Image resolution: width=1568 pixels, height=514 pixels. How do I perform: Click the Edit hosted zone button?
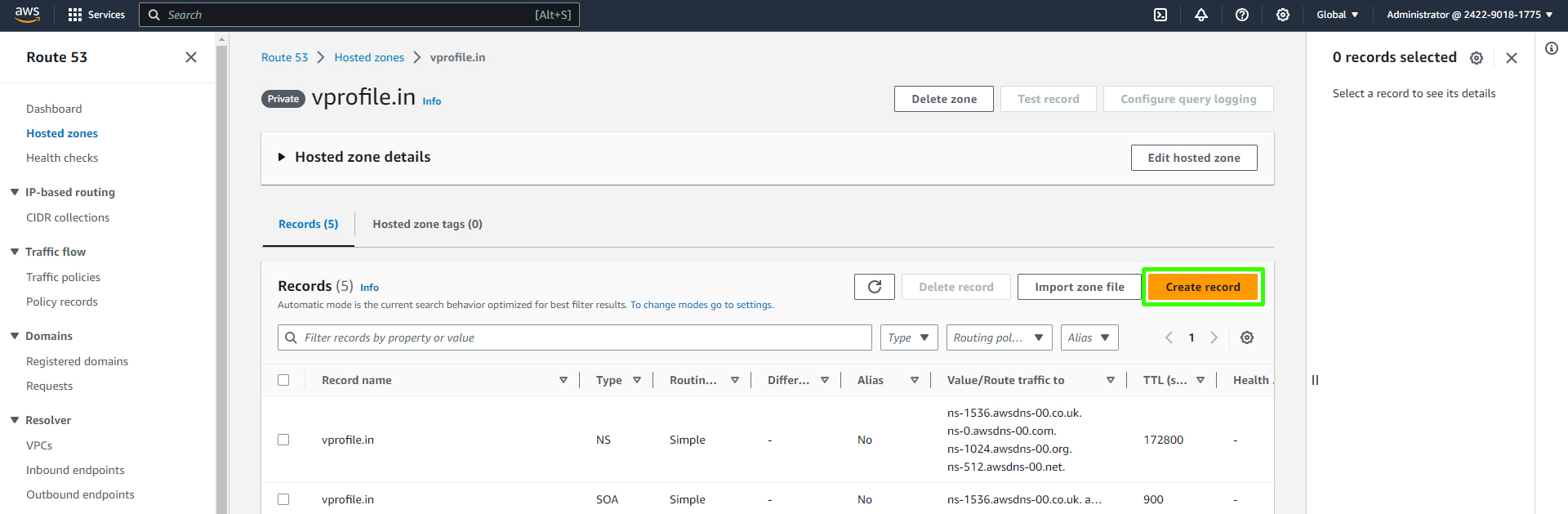pyautogui.click(x=1194, y=158)
